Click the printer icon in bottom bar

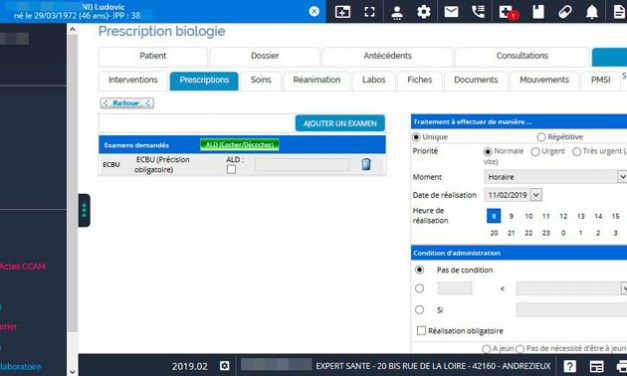pos(622,366)
